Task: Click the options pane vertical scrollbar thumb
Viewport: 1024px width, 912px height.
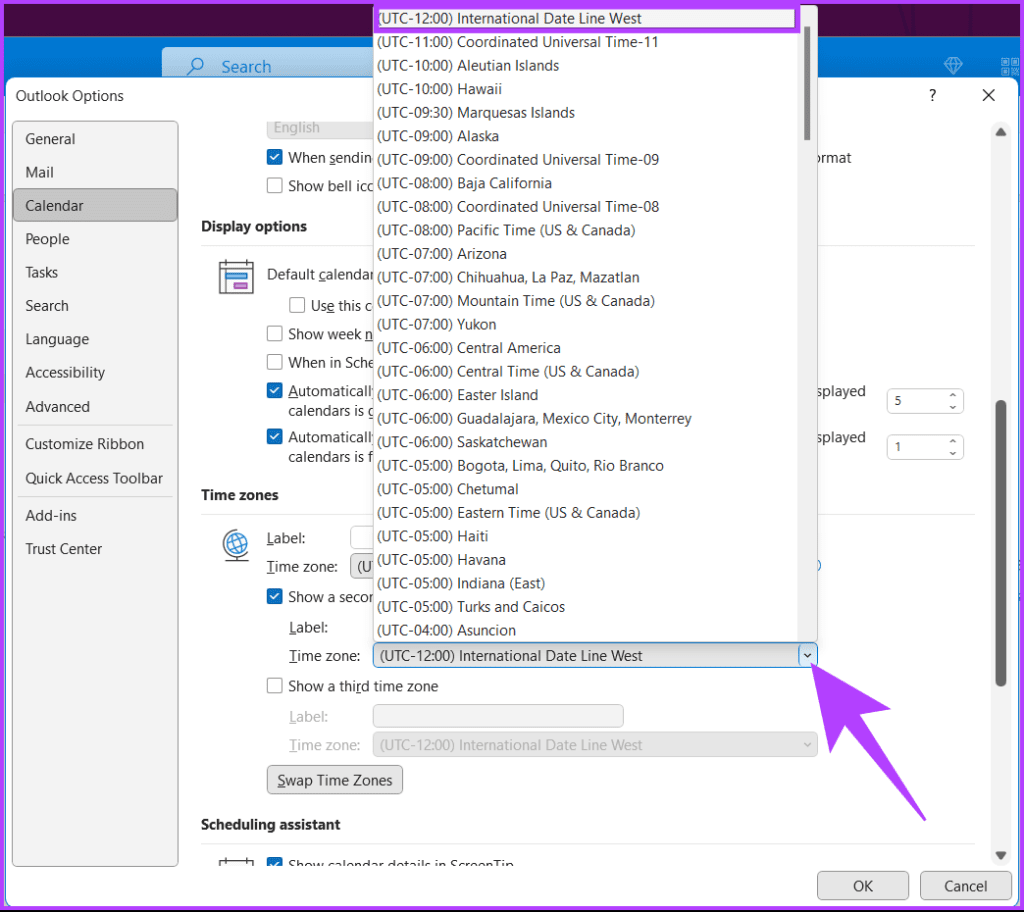Action: (x=1000, y=542)
